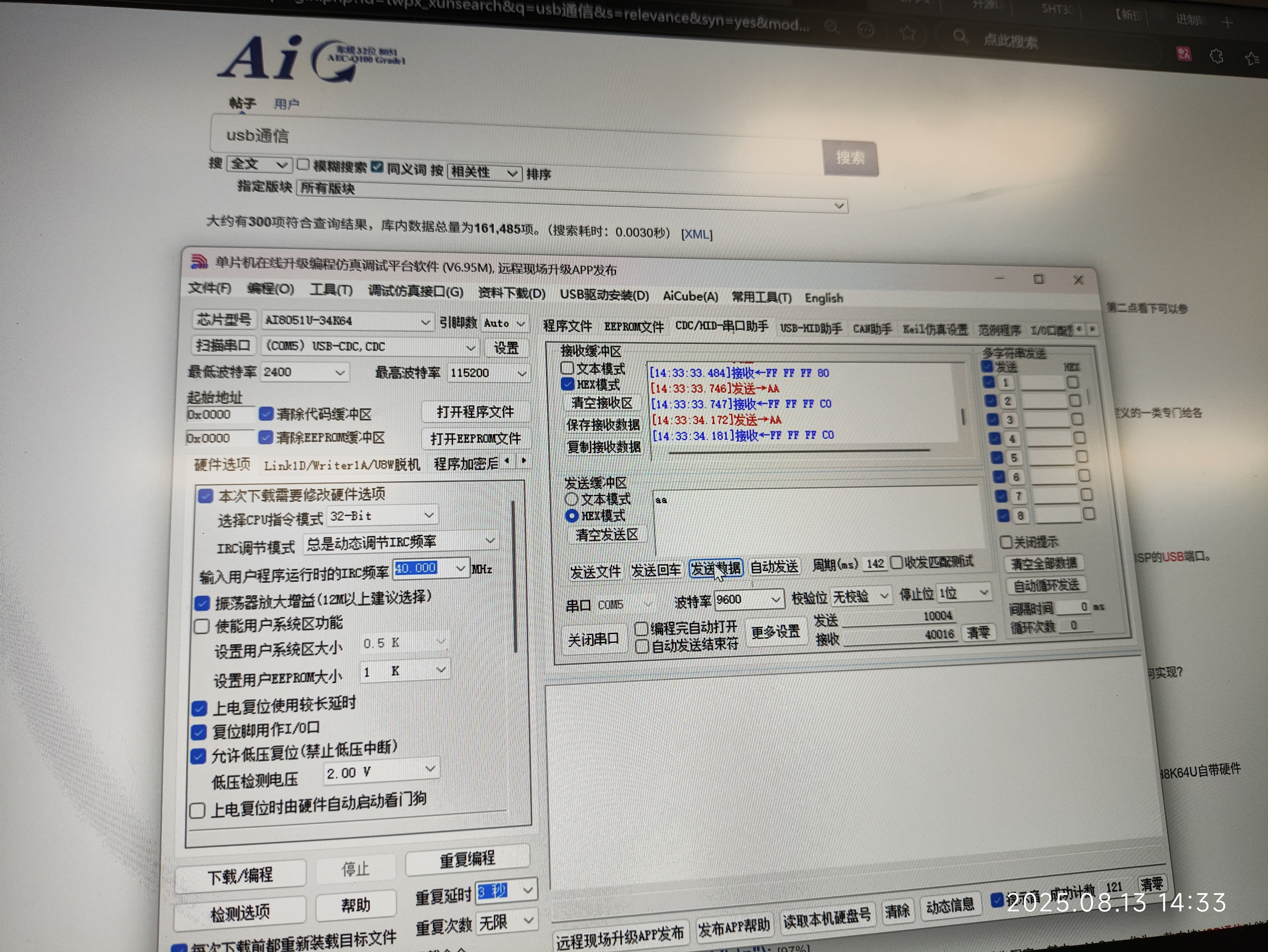Click the application logo icon in the title bar
1268x952 pixels.
[199, 262]
